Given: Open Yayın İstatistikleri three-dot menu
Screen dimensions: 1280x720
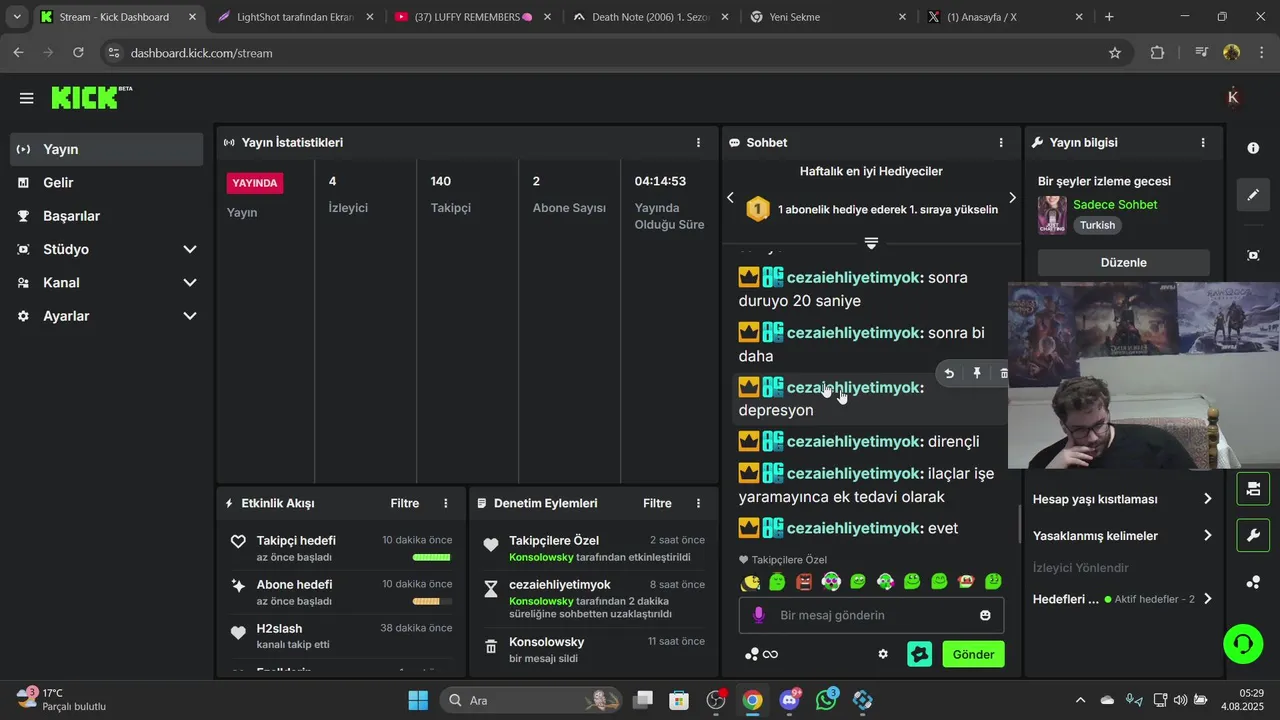Looking at the screenshot, I should tap(698, 143).
